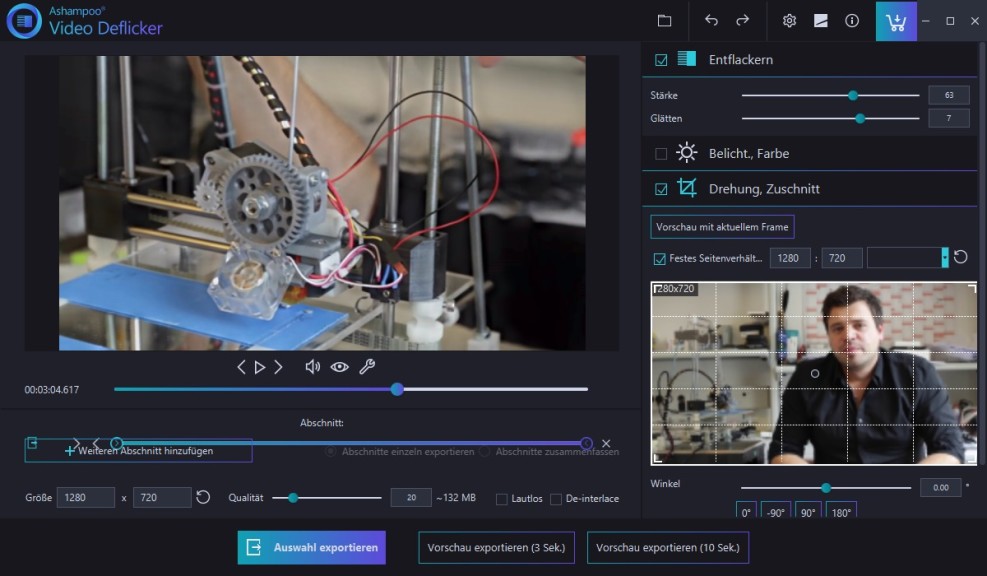Open settings with the gear icon
Image resolution: width=987 pixels, height=576 pixels.
point(789,20)
